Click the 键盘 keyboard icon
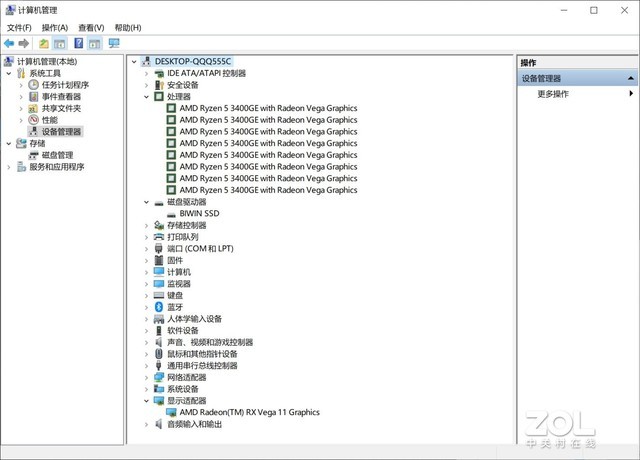 pos(159,295)
